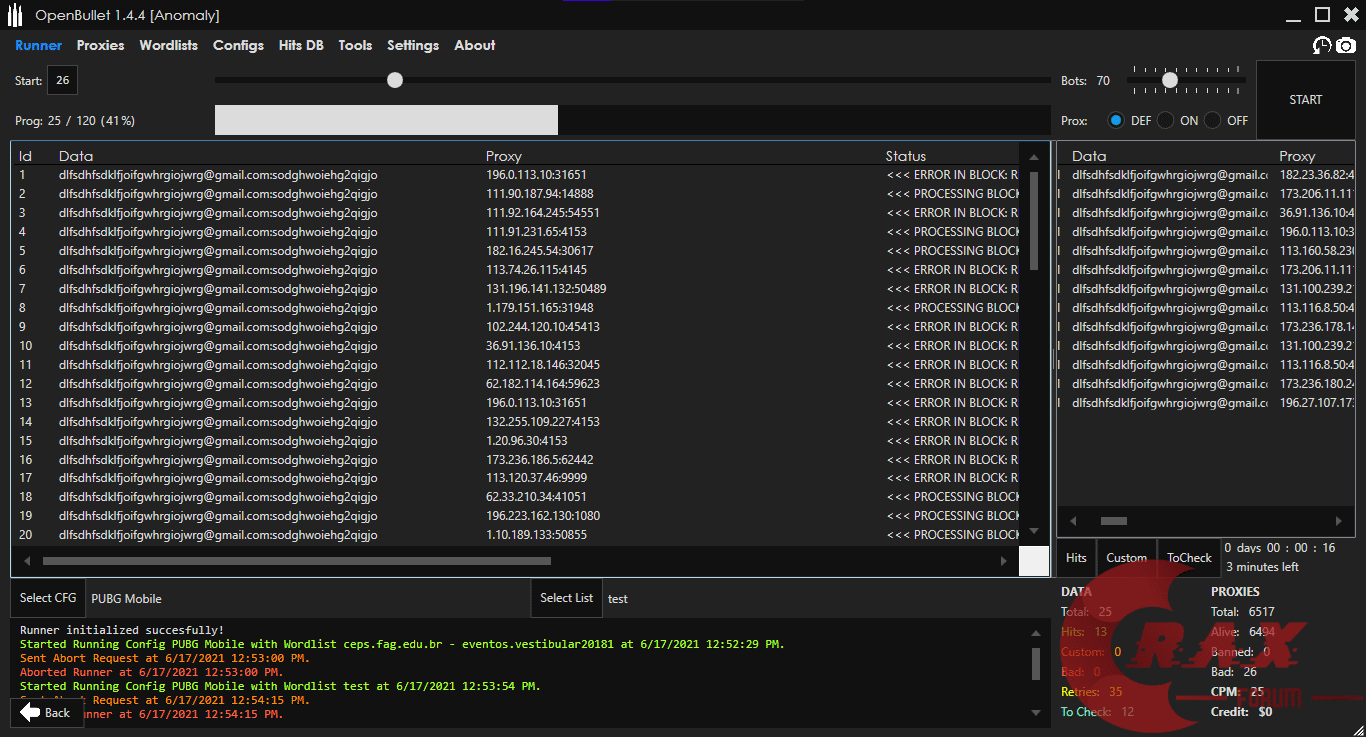Open the screenshot camera icon
The height and width of the screenshot is (737, 1366).
click(1346, 45)
